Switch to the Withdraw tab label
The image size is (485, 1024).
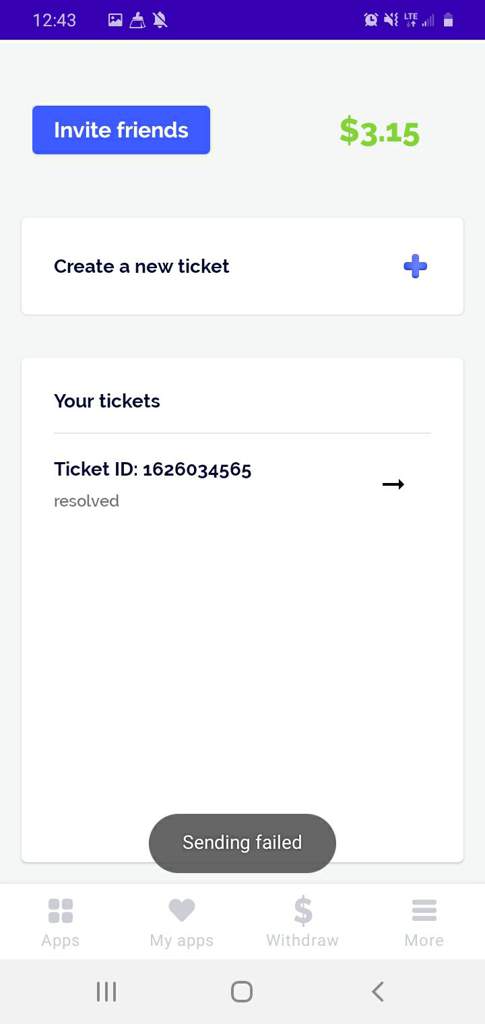302,940
